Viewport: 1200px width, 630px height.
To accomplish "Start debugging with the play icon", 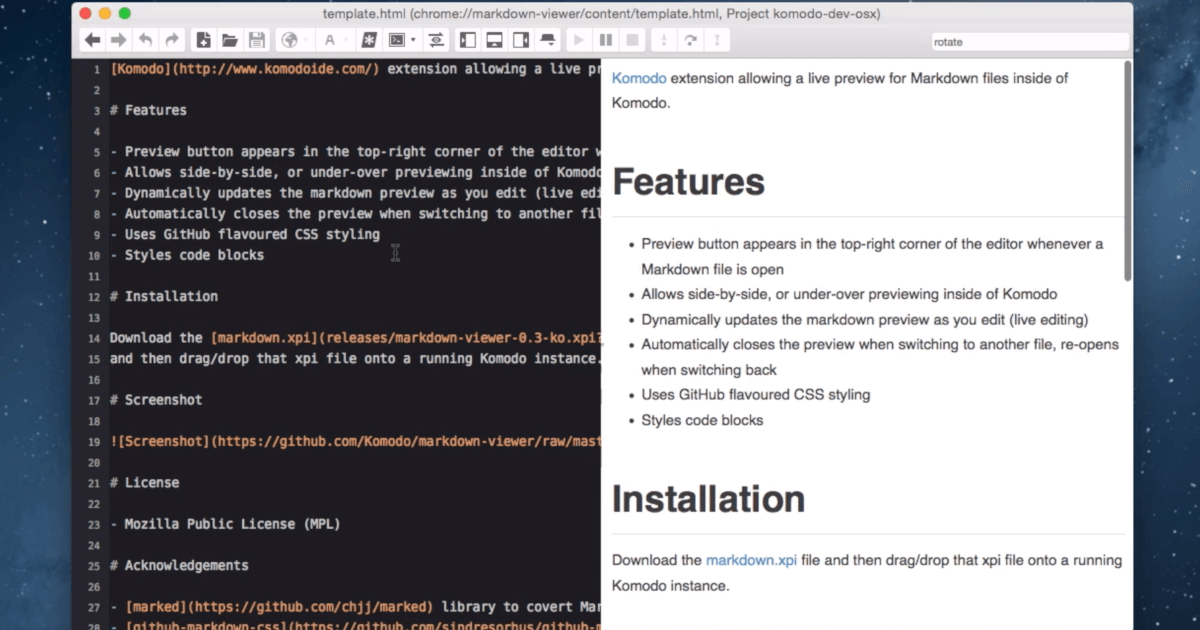I will [578, 40].
